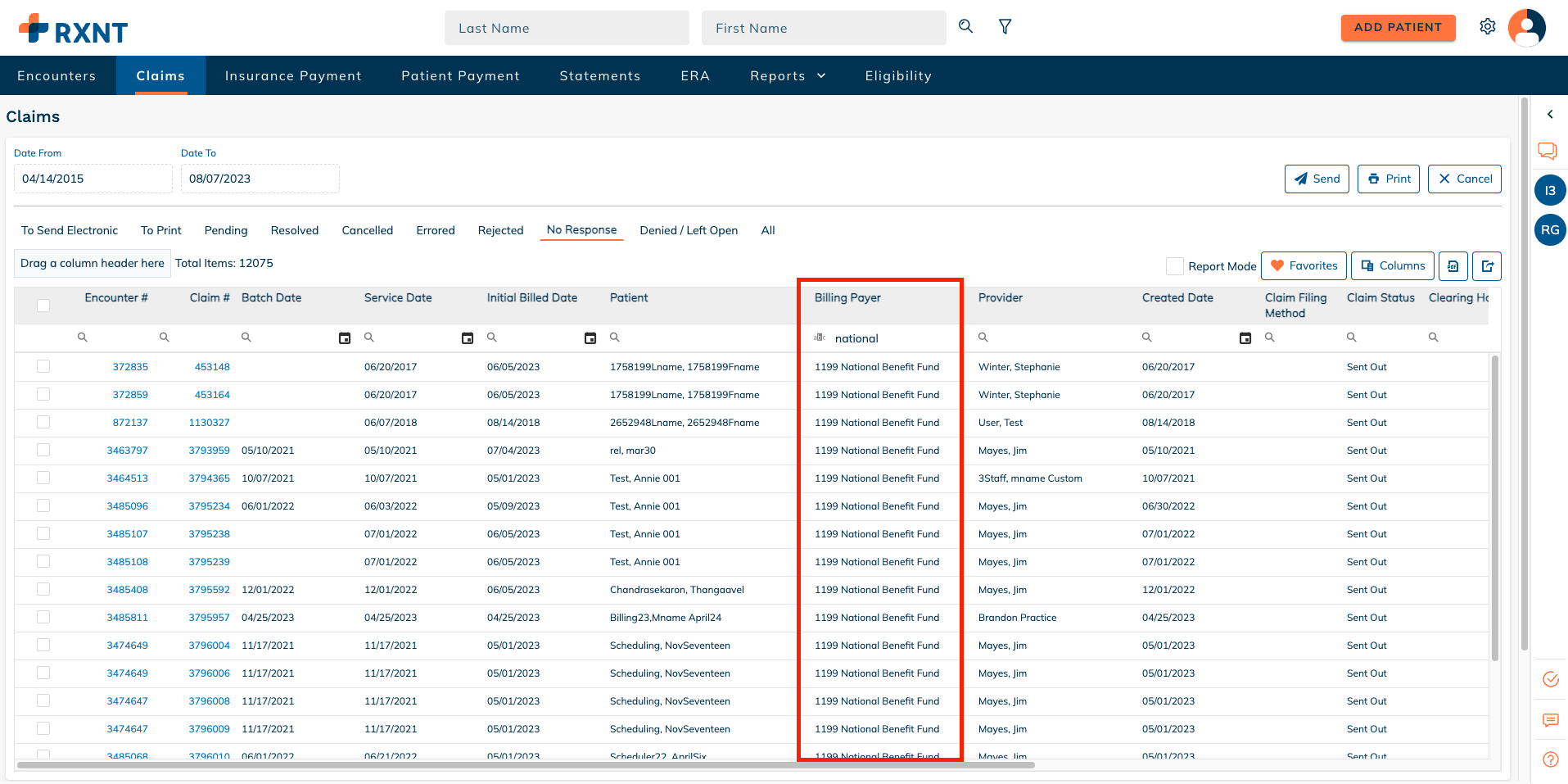Image resolution: width=1568 pixels, height=784 pixels.
Task: Show To Send Electronic claims
Action: (70, 230)
